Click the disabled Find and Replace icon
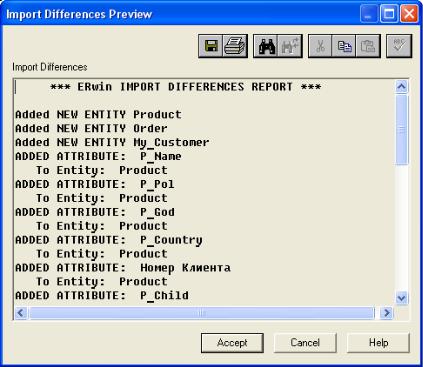 click(x=290, y=46)
